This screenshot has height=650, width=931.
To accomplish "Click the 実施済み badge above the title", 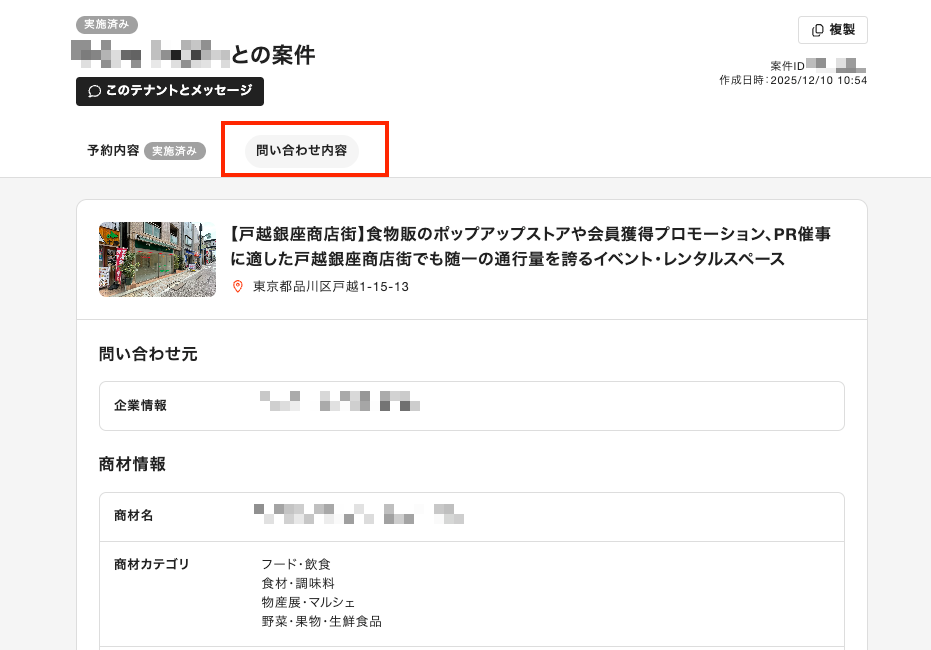I will [107, 24].
